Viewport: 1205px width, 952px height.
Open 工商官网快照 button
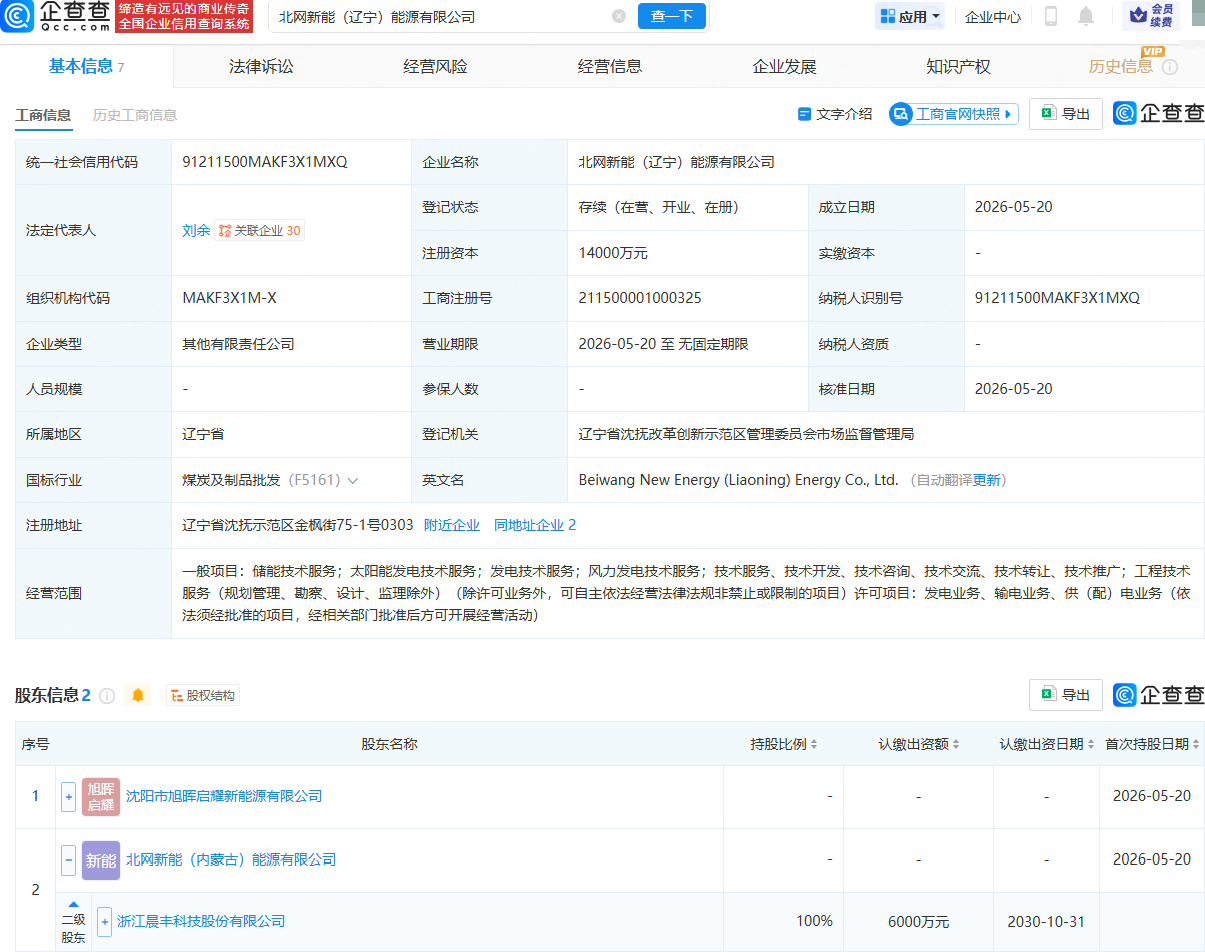coord(954,114)
